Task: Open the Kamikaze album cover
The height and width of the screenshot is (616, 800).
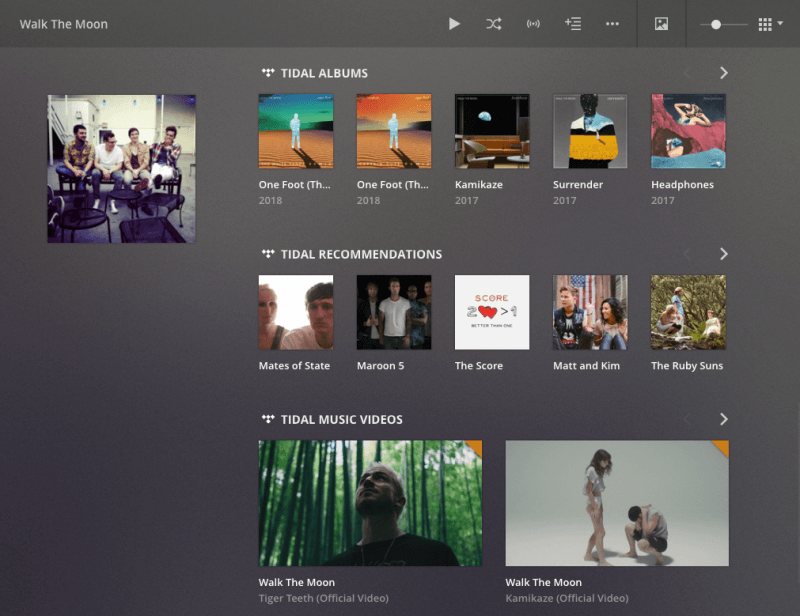Action: (492, 131)
